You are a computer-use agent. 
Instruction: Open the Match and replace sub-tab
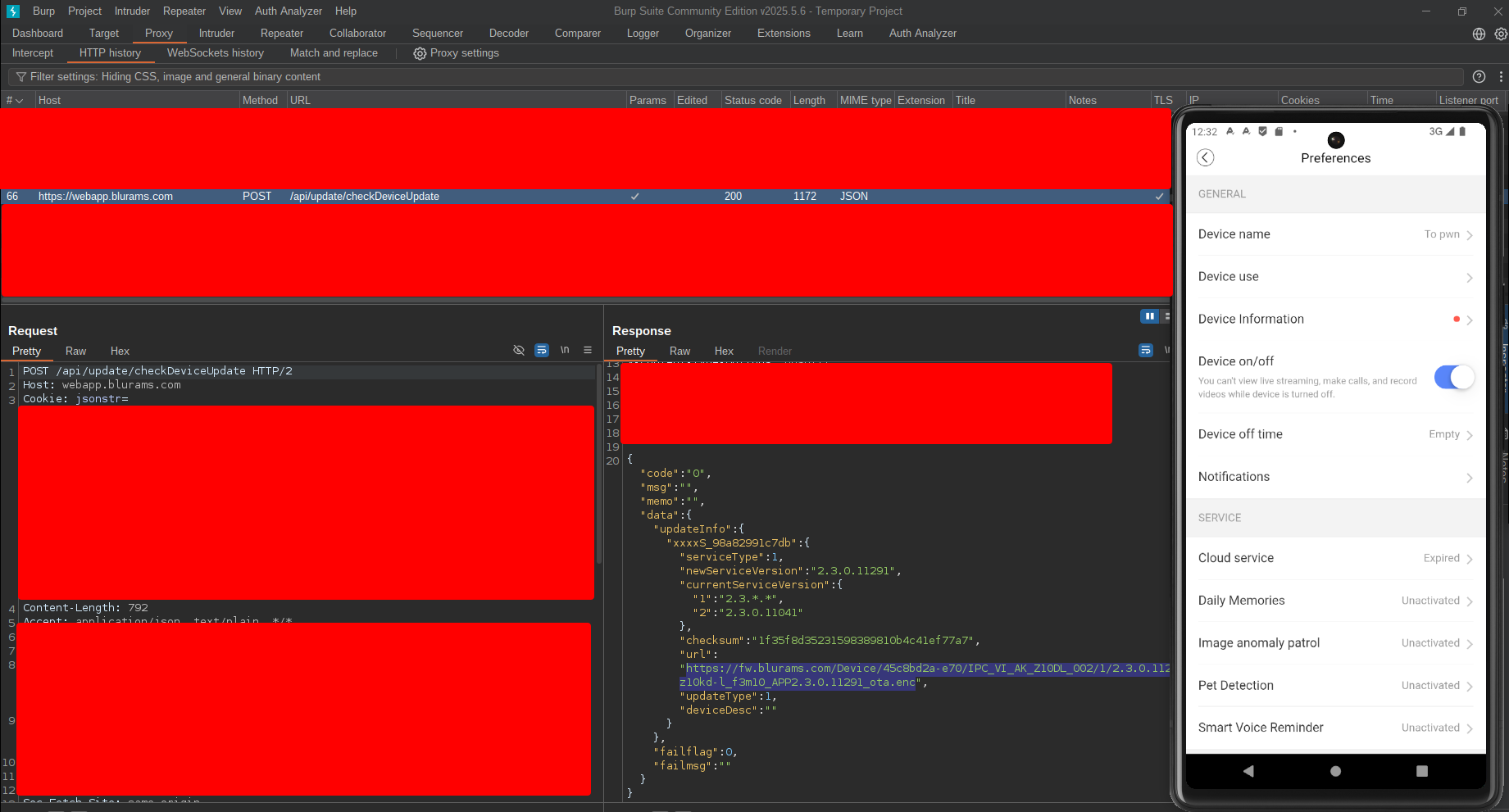click(334, 53)
